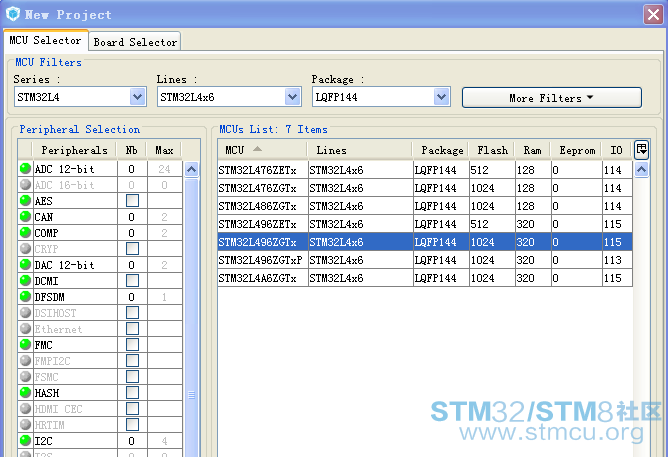Select the STM32L476ZGTx row
The width and height of the screenshot is (668, 457).
425,188
